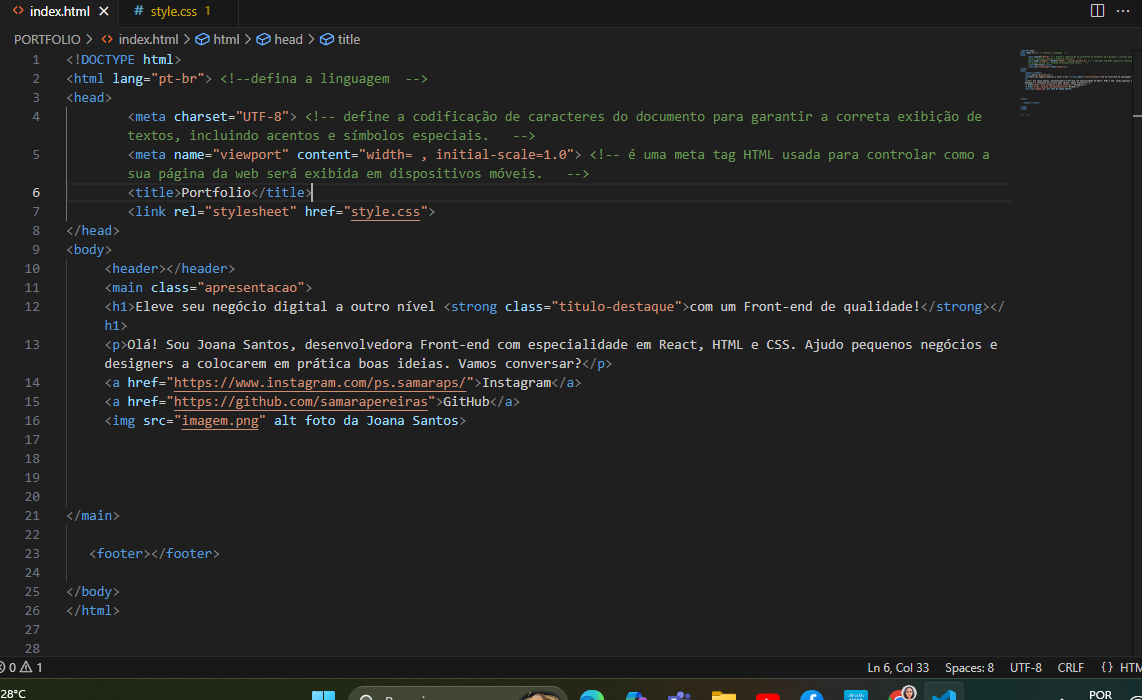Follow the github.com/samarapereiras link
Screen dimensions: 1142x700
tap(301, 402)
